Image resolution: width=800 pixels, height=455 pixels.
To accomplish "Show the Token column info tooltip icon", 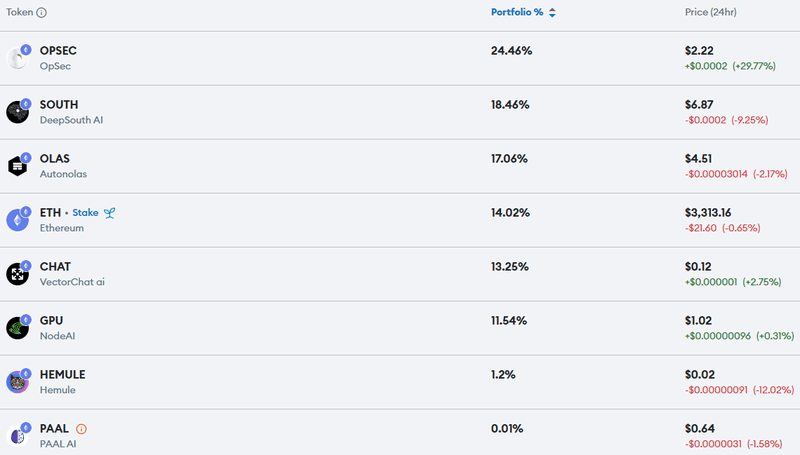I will [42, 13].
